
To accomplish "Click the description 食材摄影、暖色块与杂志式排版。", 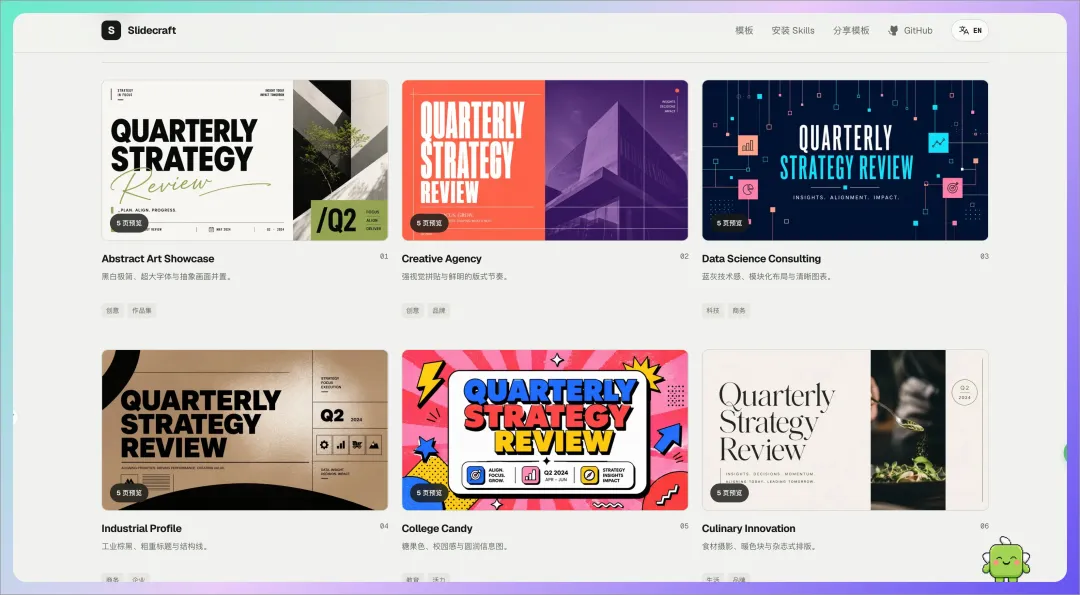I will (x=760, y=547).
